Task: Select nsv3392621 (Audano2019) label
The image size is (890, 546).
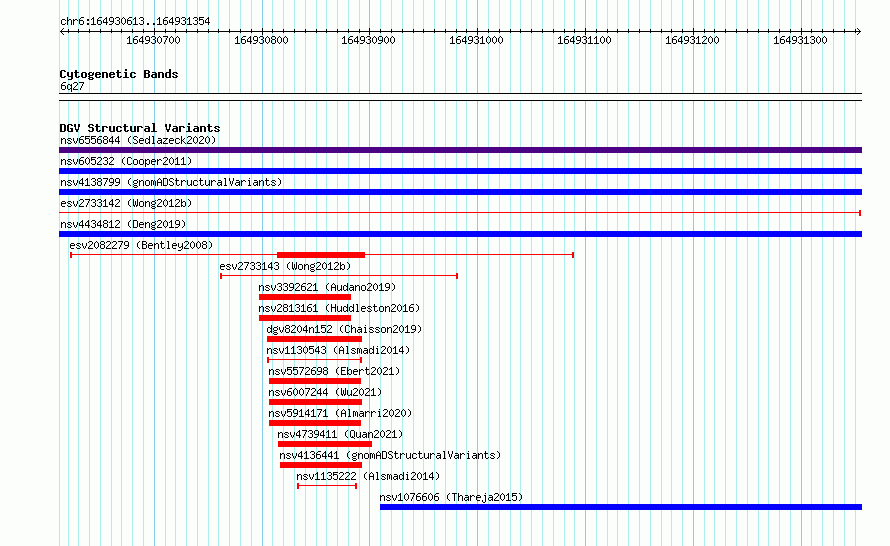Action: pos(327,287)
